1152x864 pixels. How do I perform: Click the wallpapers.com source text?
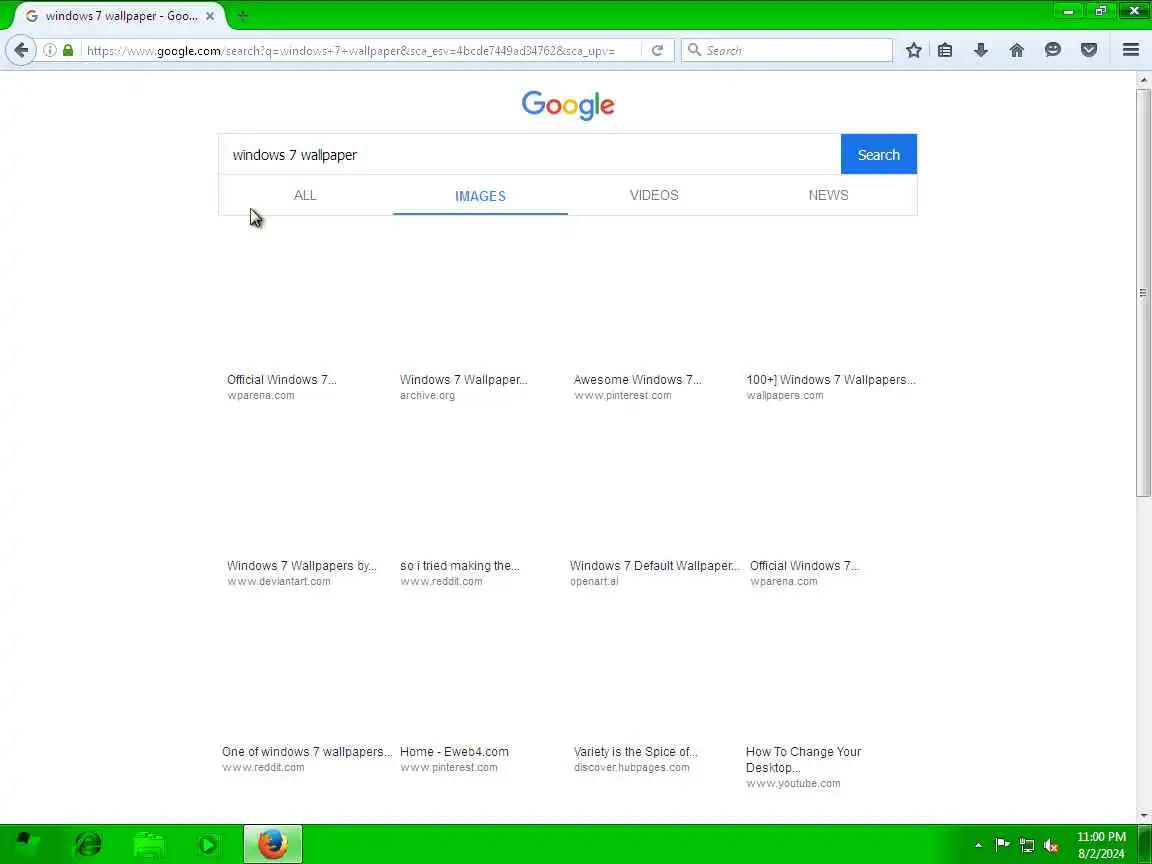click(785, 395)
